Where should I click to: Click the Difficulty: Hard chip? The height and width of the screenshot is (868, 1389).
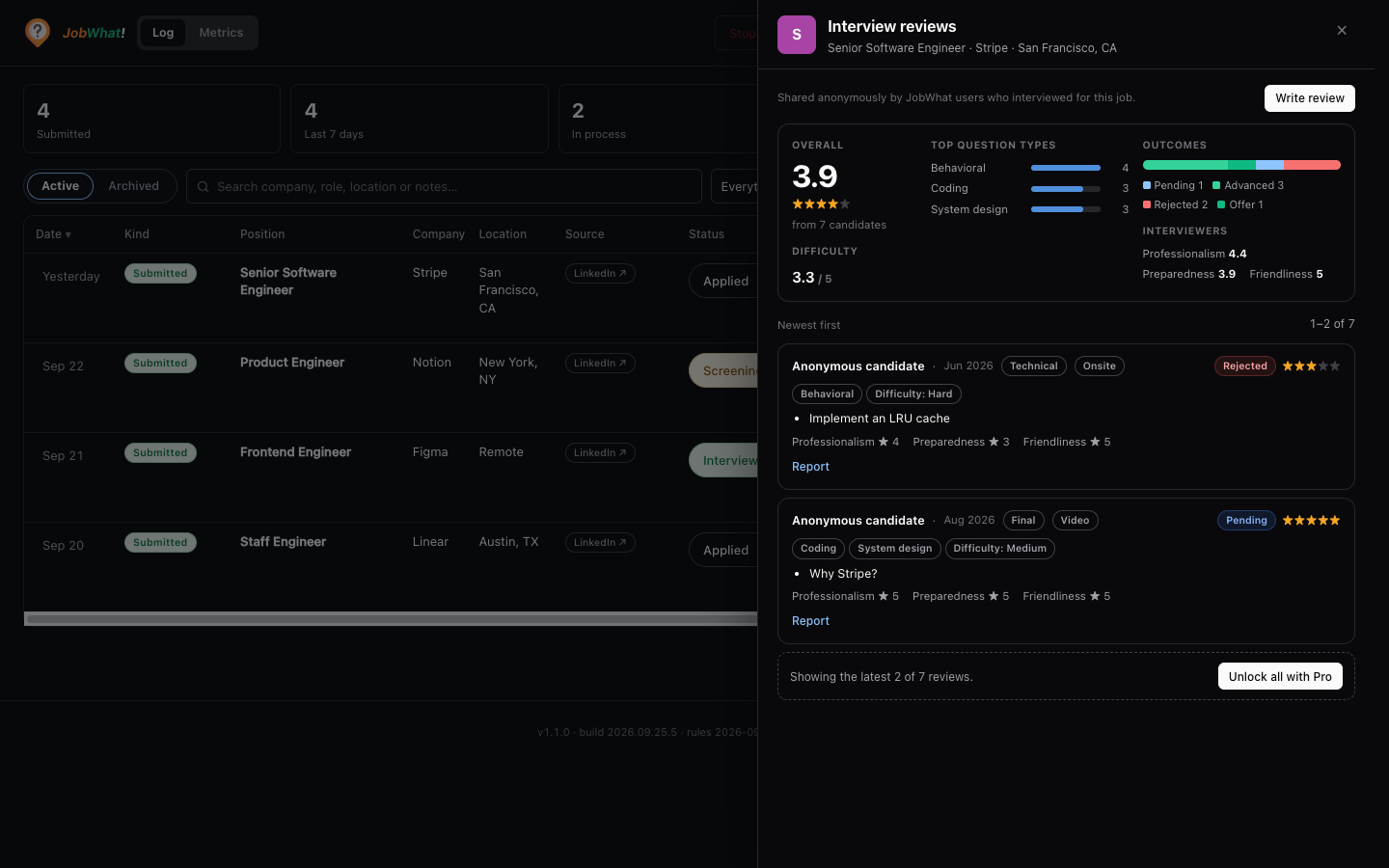913,394
